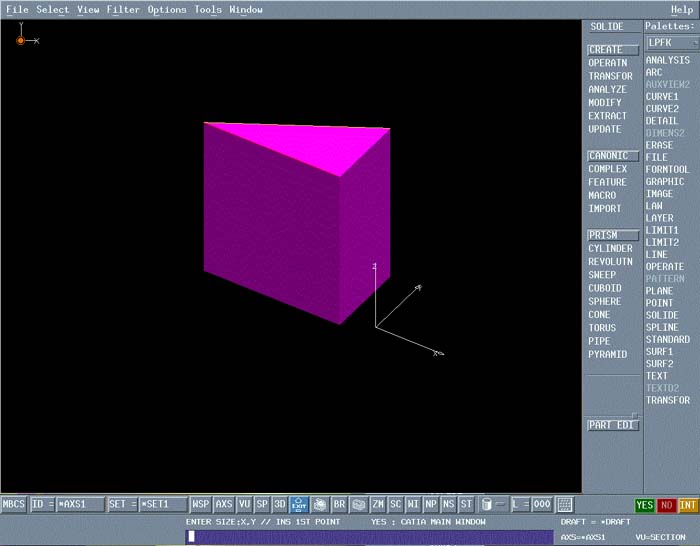Click the keypad grid icon in bottom toolbar

(x=565, y=505)
